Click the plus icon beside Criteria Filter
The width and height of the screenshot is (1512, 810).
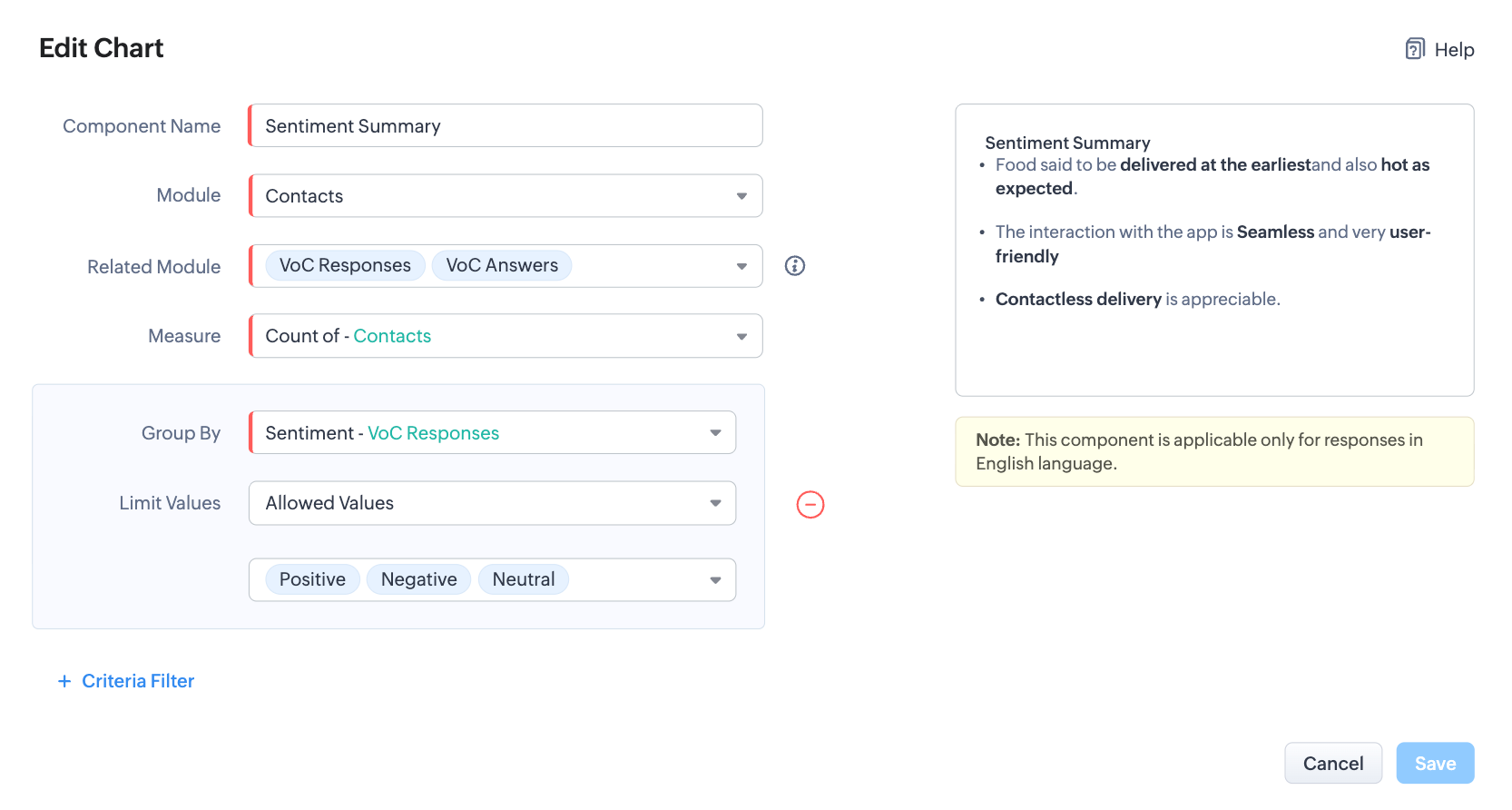(x=64, y=681)
